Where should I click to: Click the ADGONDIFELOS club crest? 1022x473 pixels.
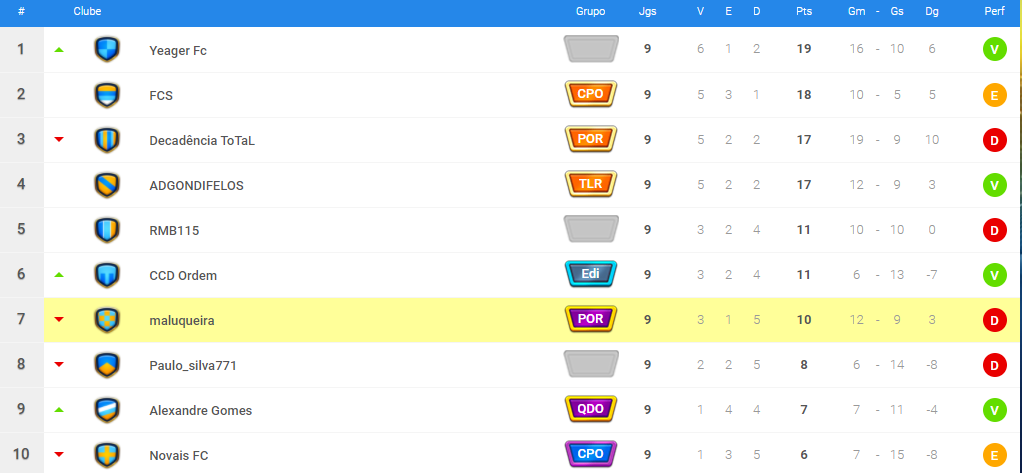point(107,184)
